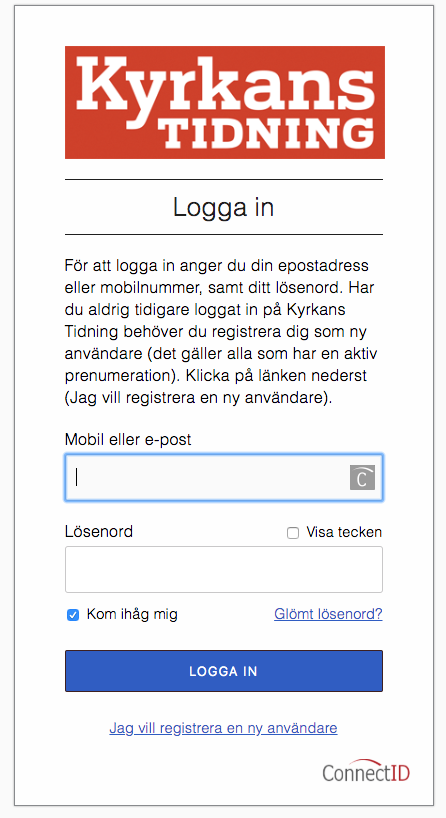Click the red ID letters in ConnectID
The width and height of the screenshot is (446, 818).
click(x=400, y=773)
